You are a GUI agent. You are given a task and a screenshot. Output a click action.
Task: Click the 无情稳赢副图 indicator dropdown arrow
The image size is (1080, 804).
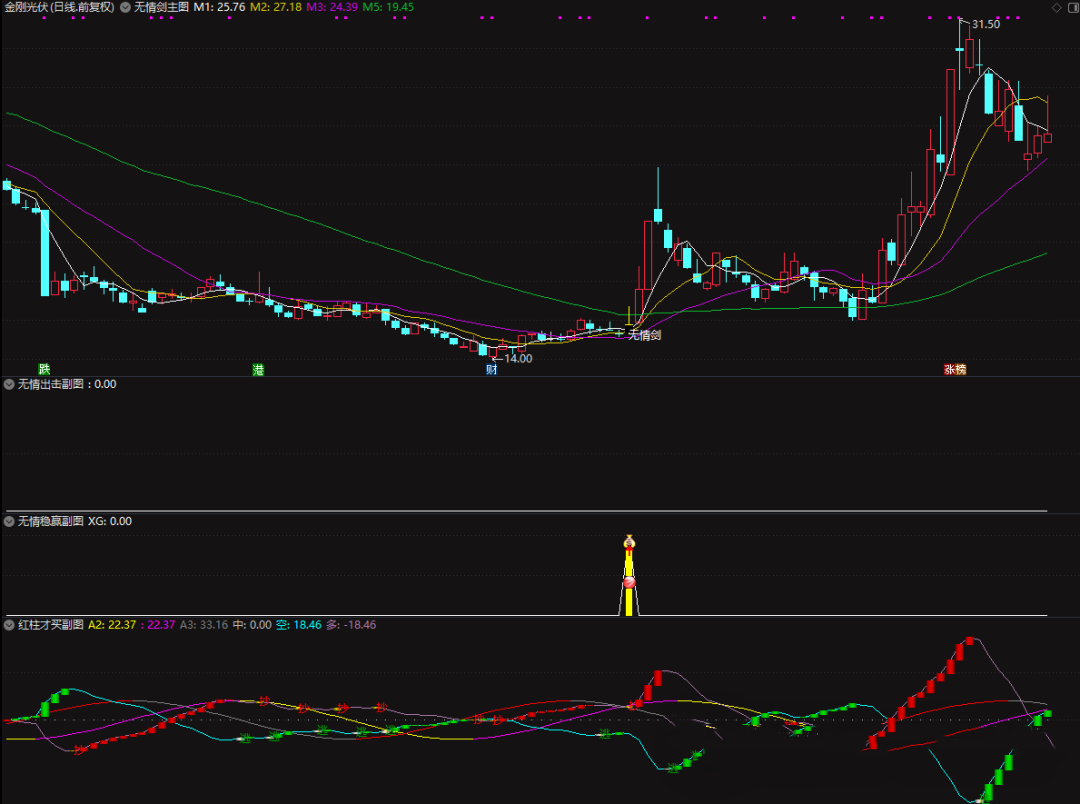pos(10,521)
